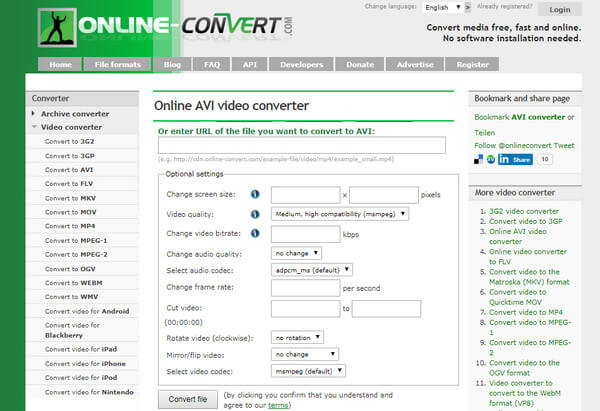Screen dimensions: 600x411
Task: Click the Teilen link
Action: coord(484,133)
